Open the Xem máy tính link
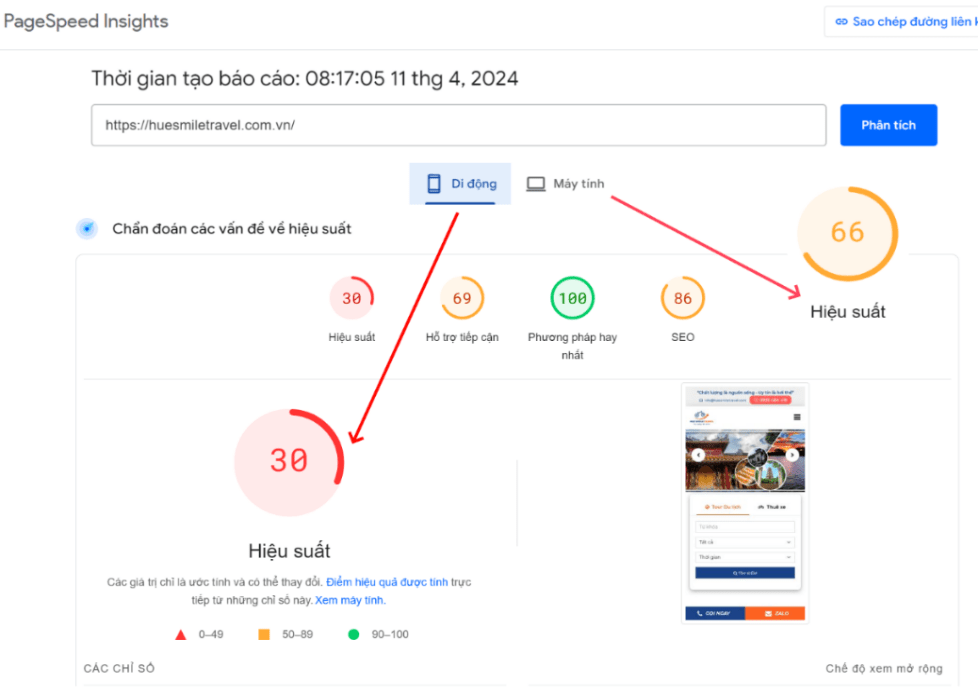Viewport: 978px width, 695px height. tap(351, 600)
